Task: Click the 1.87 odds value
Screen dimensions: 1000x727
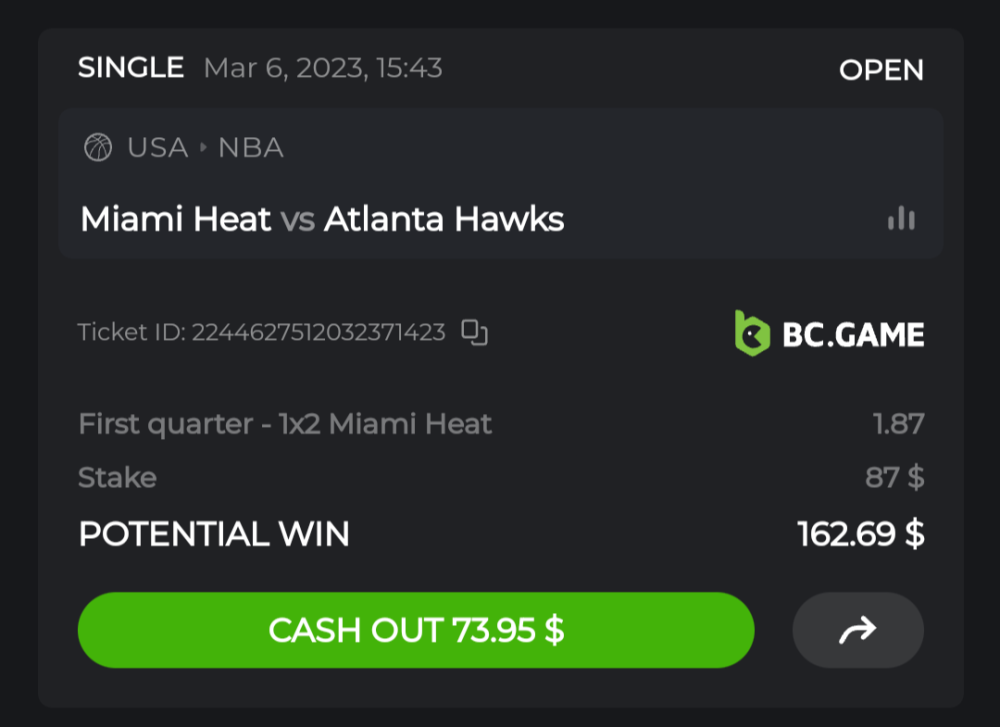Action: point(898,424)
